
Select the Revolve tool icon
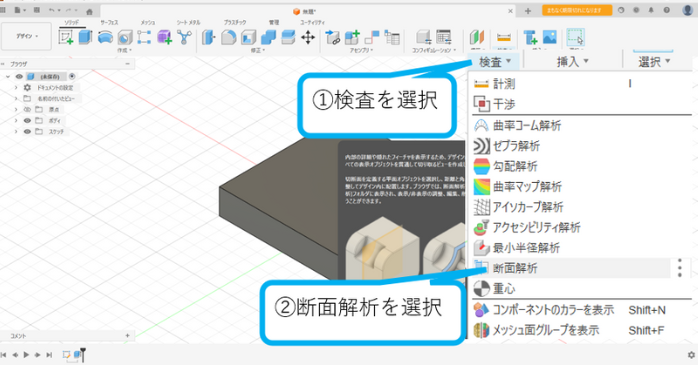(105, 37)
